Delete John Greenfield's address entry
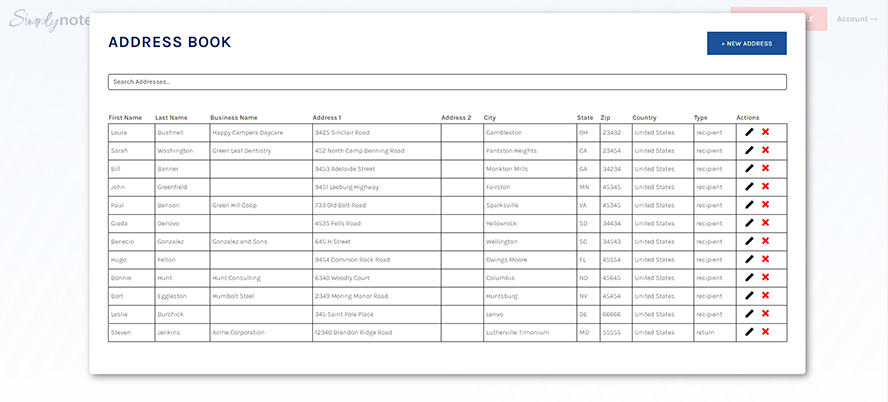The height and width of the screenshot is (402, 888). 765,186
